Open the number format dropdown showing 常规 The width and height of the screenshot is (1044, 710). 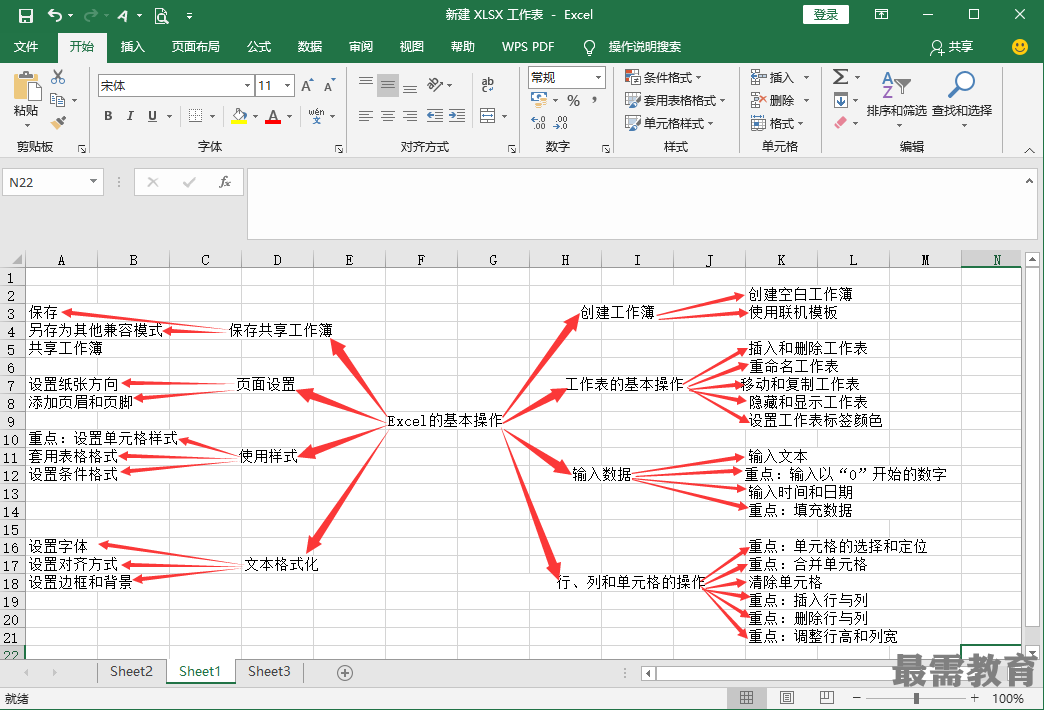pos(598,77)
